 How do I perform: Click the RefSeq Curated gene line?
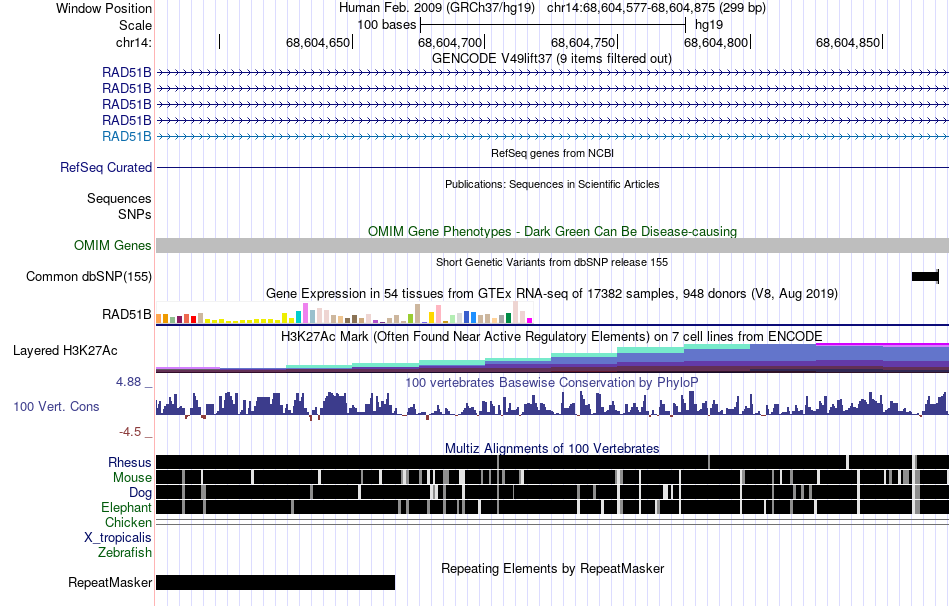pyautogui.click(x=552, y=167)
